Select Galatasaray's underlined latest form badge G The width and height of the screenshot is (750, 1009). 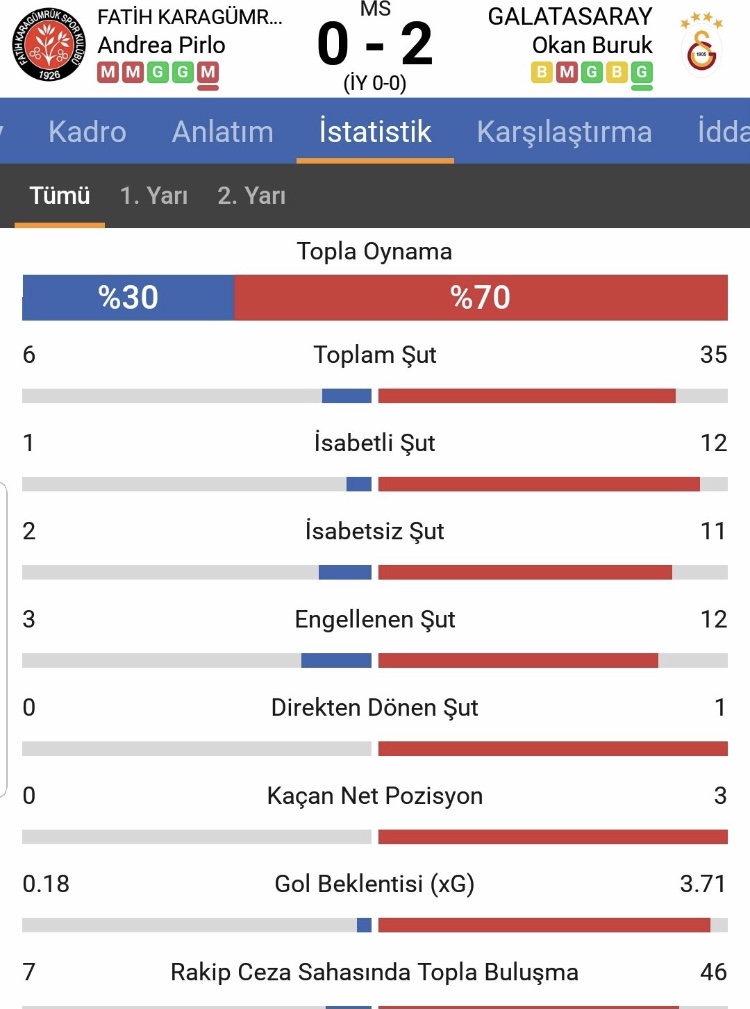[641, 73]
